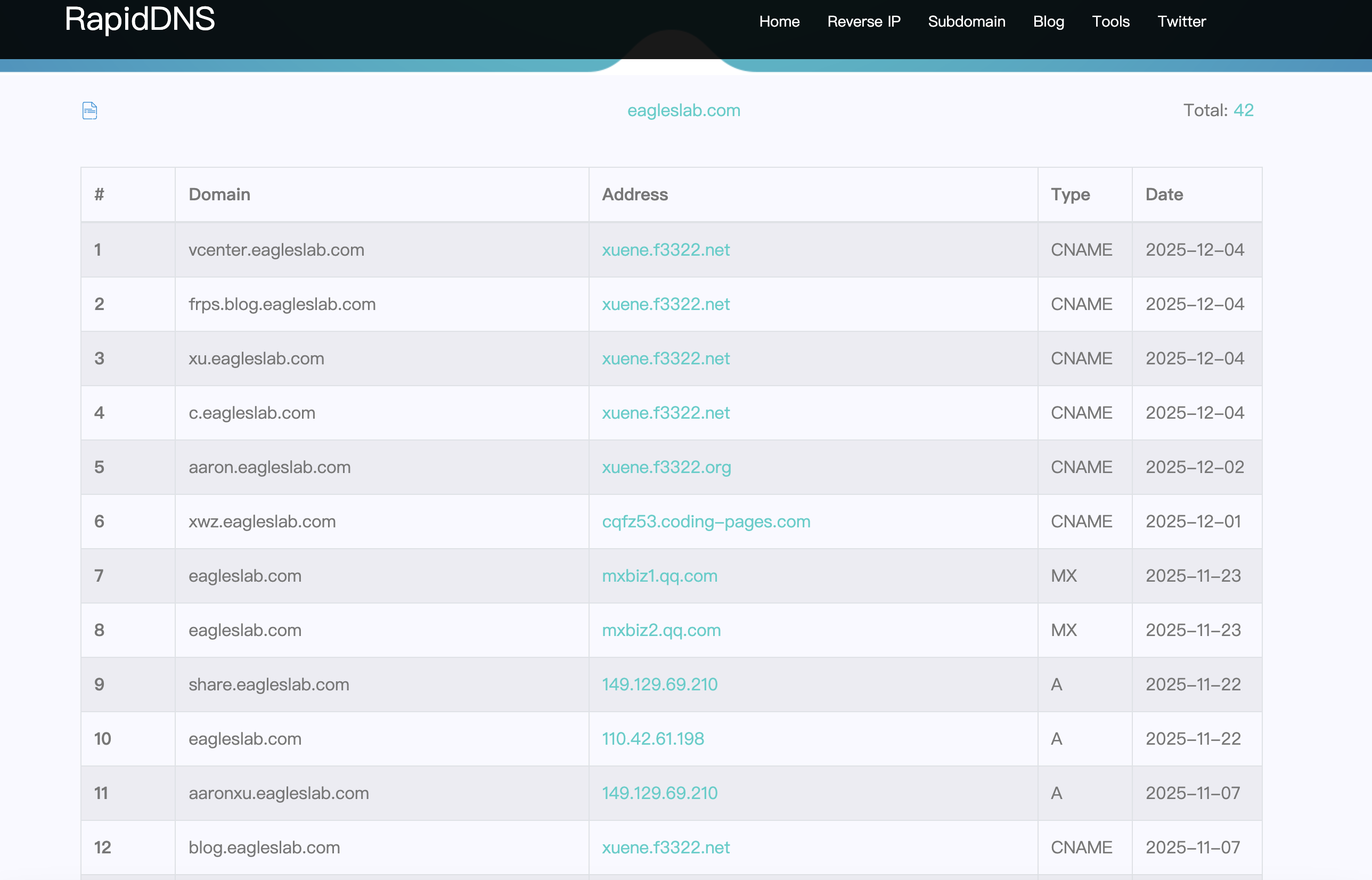
Task: Click the total count 42 link
Action: [x=1244, y=110]
